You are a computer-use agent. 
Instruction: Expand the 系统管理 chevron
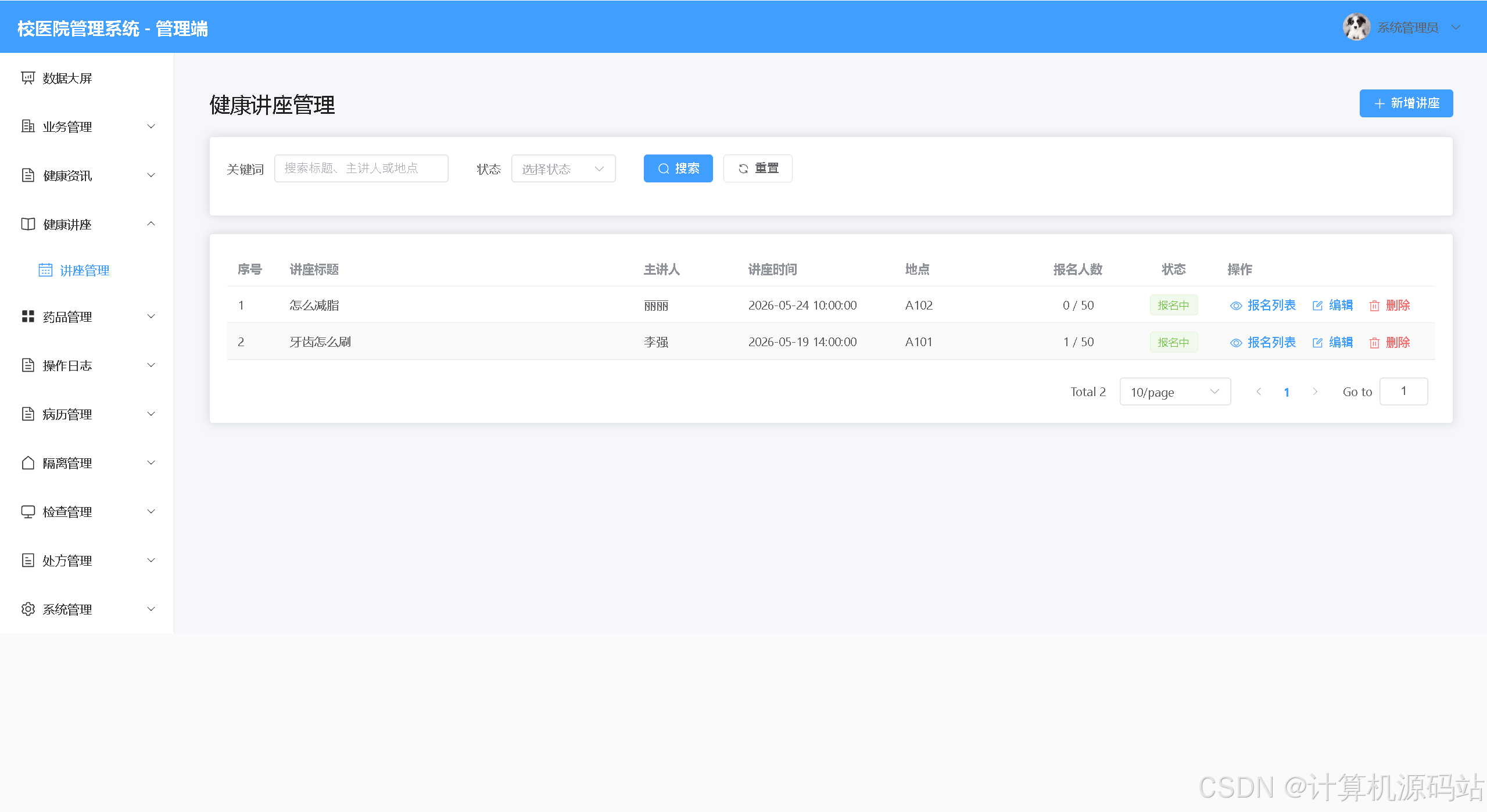tap(151, 609)
